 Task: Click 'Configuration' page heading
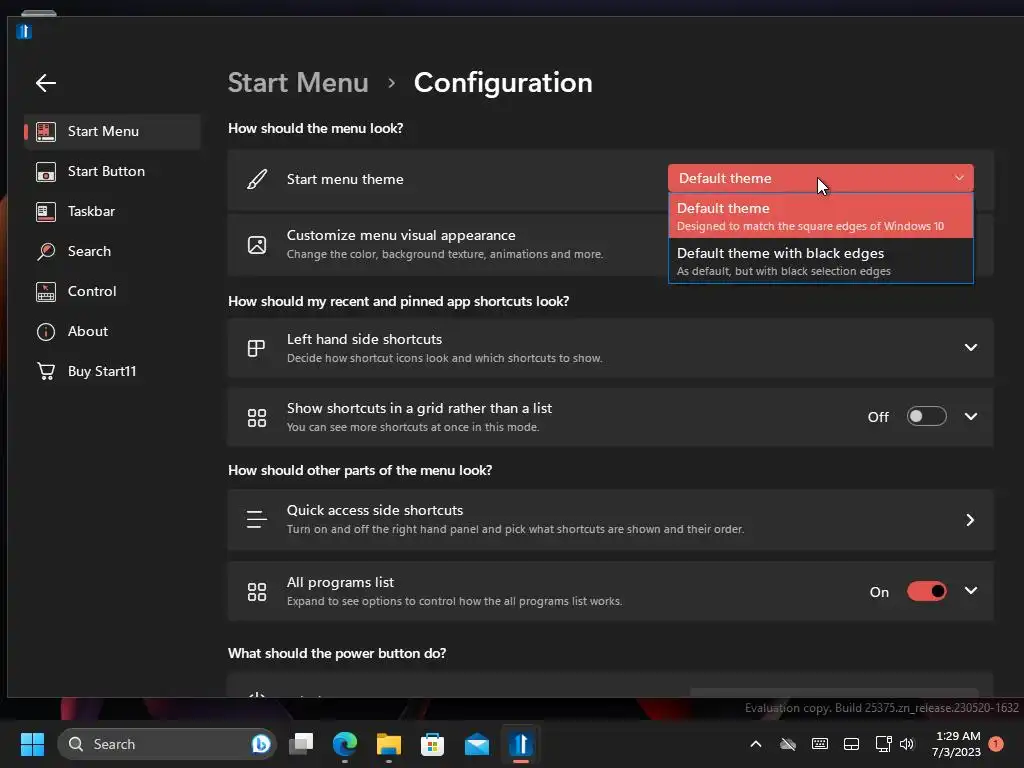[503, 83]
